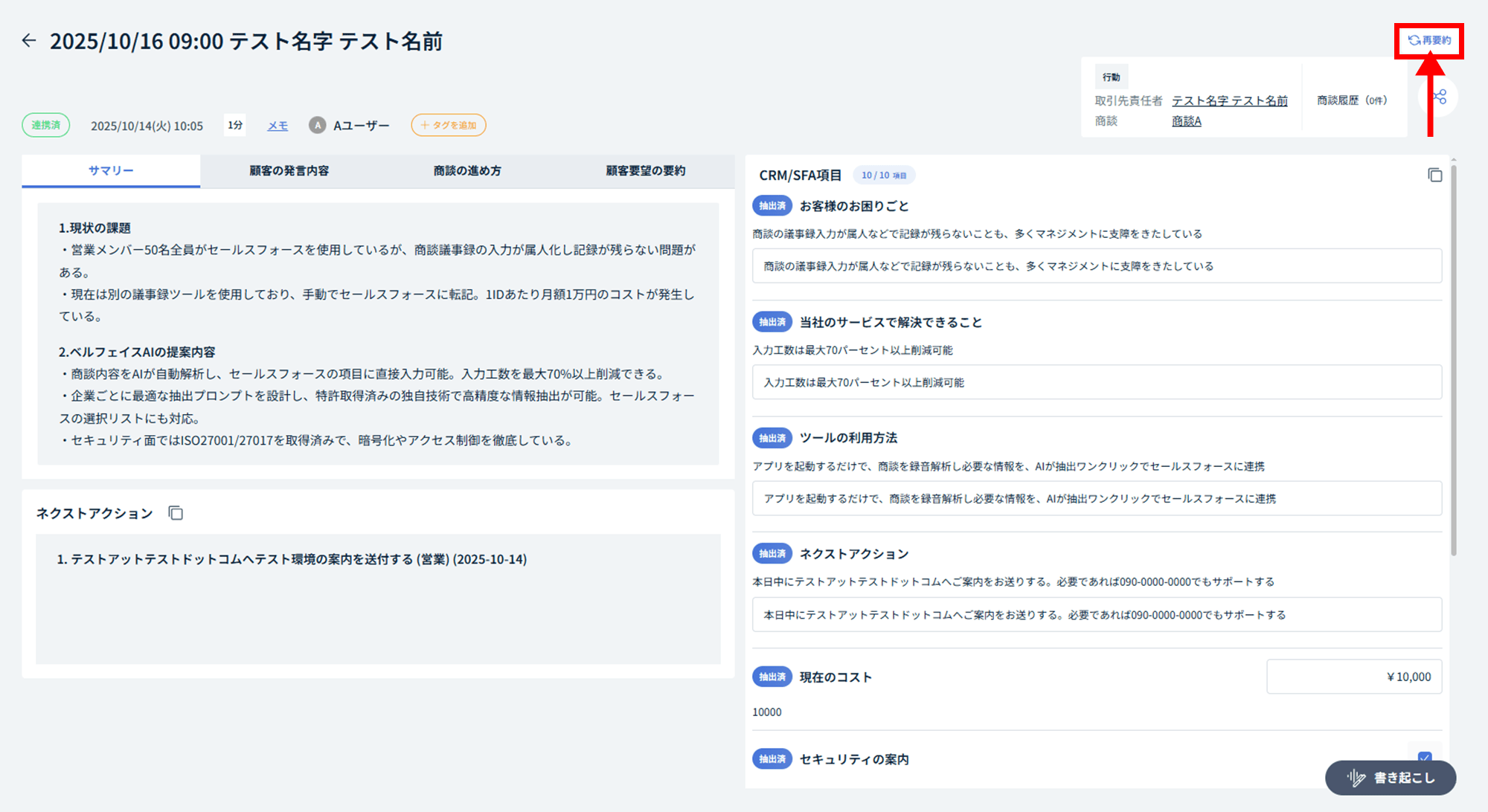Image resolution: width=1488 pixels, height=812 pixels.
Task: Open 書き起こし transcription waveform button
Action: tap(1390, 778)
